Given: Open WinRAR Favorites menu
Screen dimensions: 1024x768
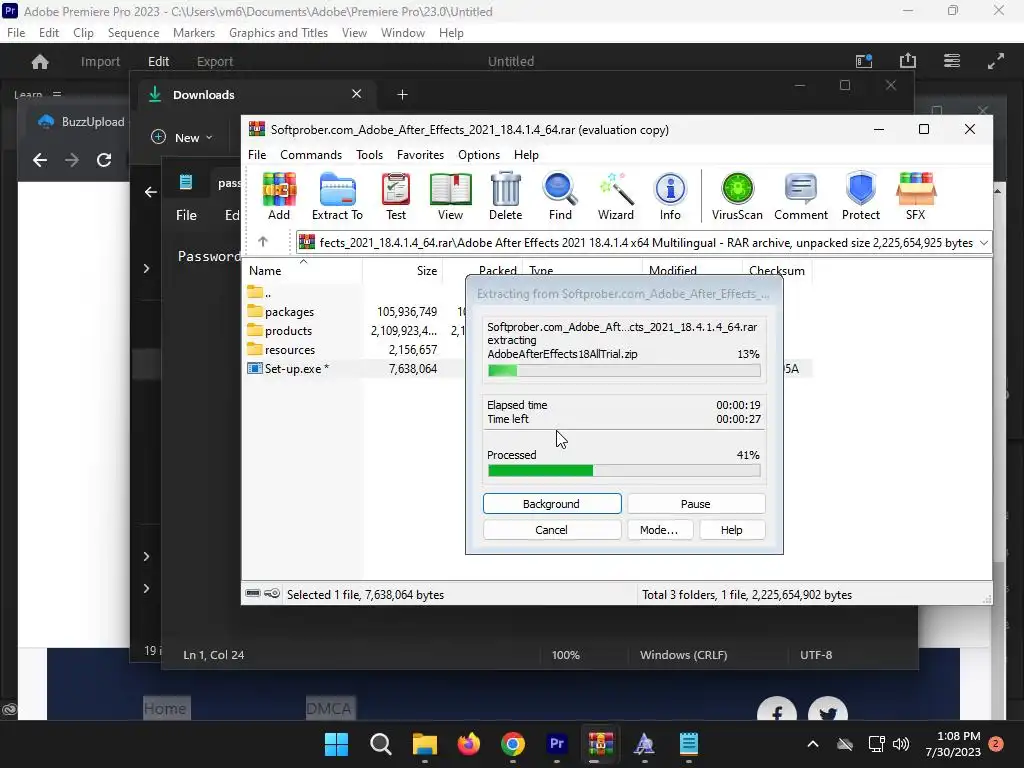Looking at the screenshot, I should tap(420, 155).
